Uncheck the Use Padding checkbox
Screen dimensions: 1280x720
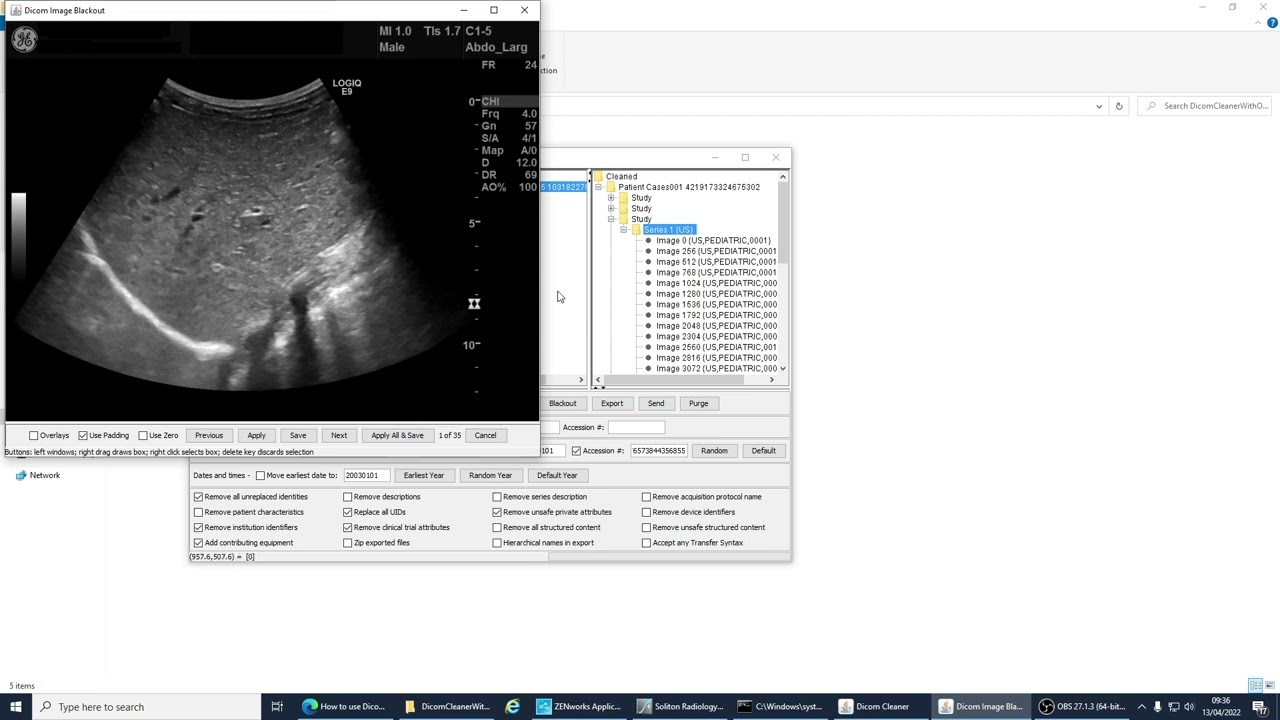click(x=83, y=435)
